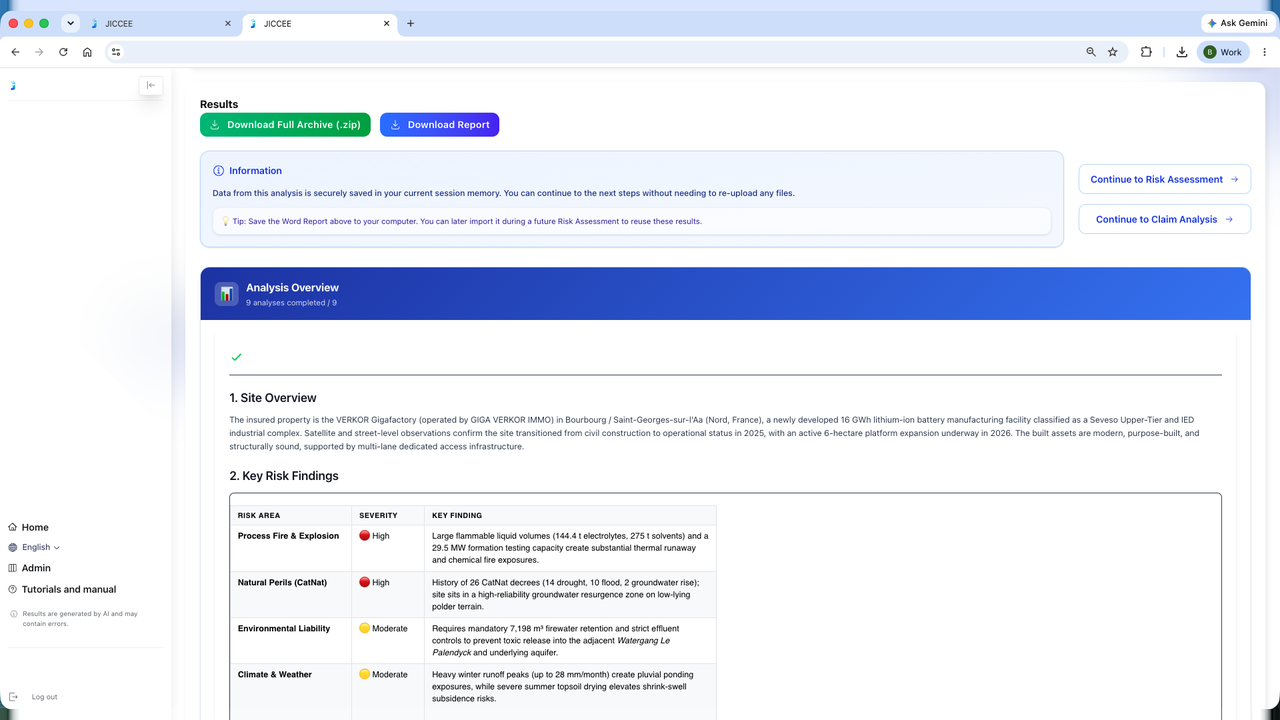Viewport: 1280px width, 720px height.
Task: Open Home in the sidebar
Action: 28,527
